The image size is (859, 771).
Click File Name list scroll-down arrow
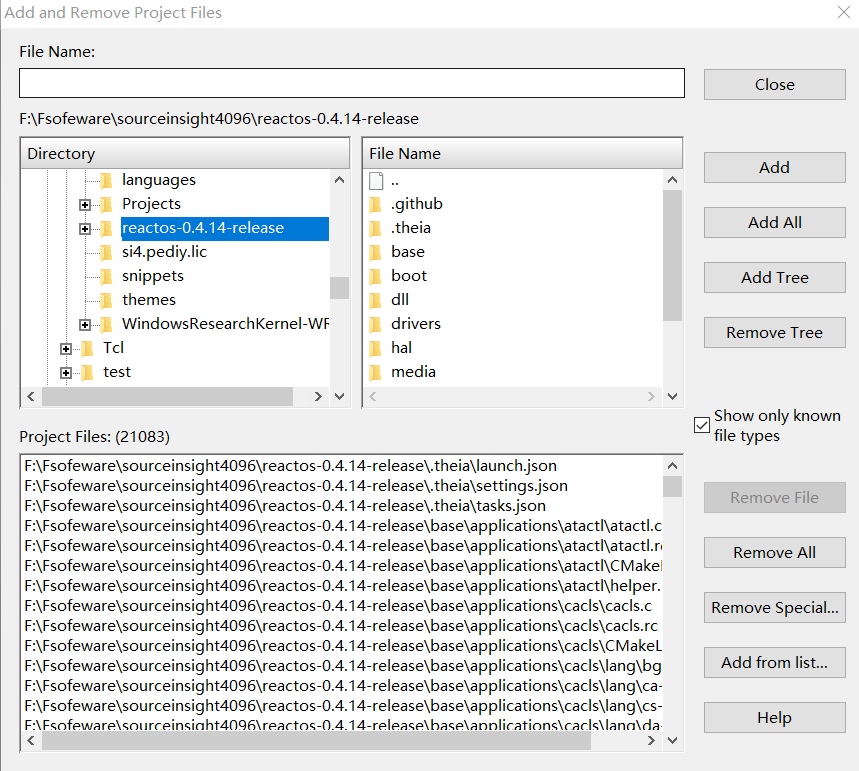coord(672,396)
